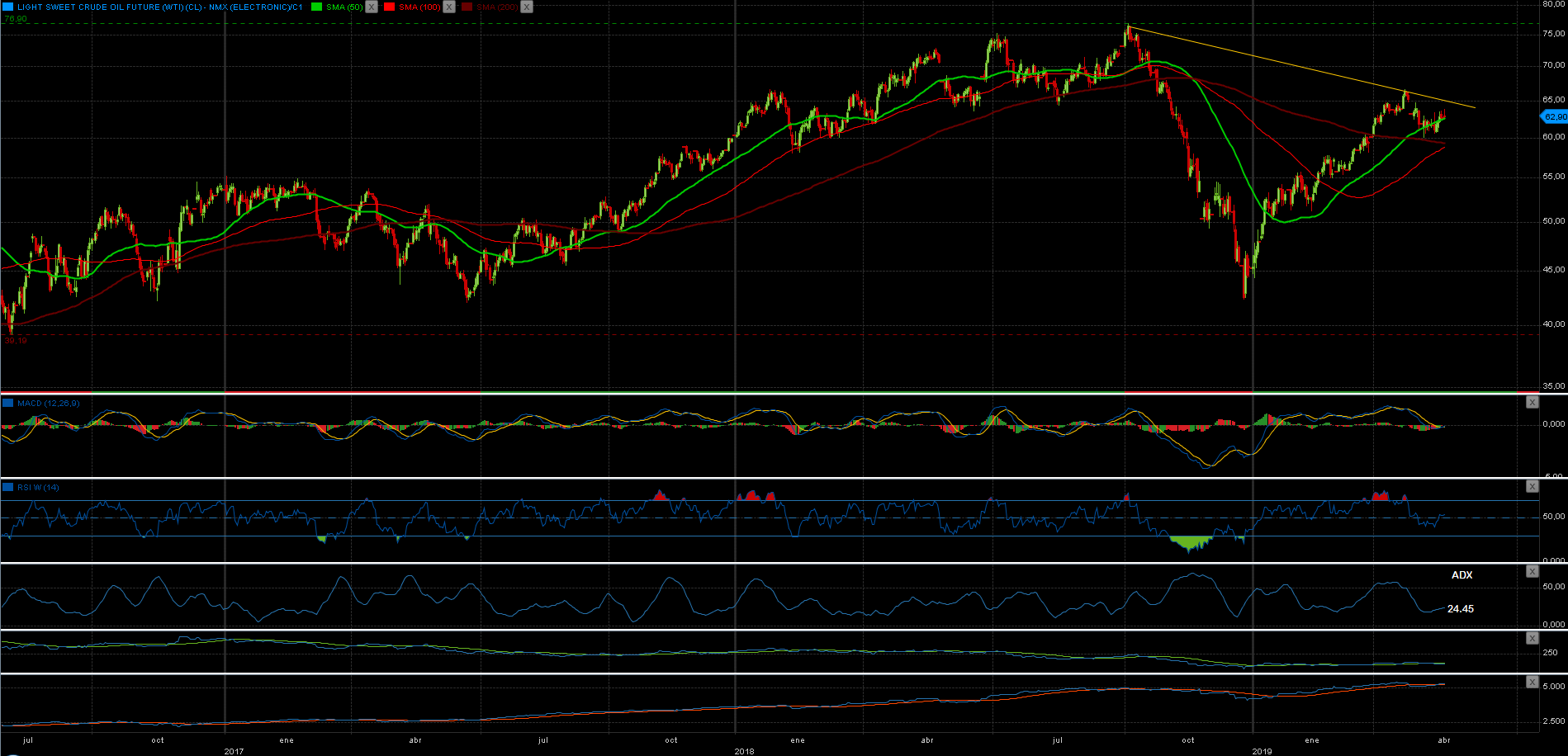Remove the SMA (100) indicator

coord(449,7)
